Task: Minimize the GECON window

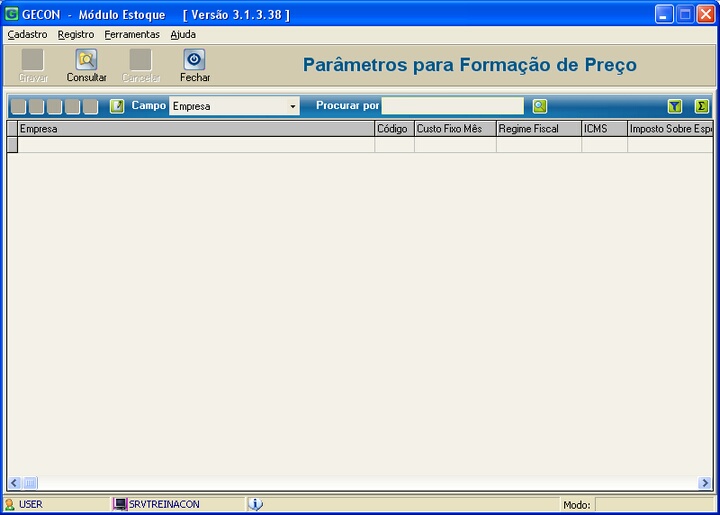Action: tap(664, 14)
